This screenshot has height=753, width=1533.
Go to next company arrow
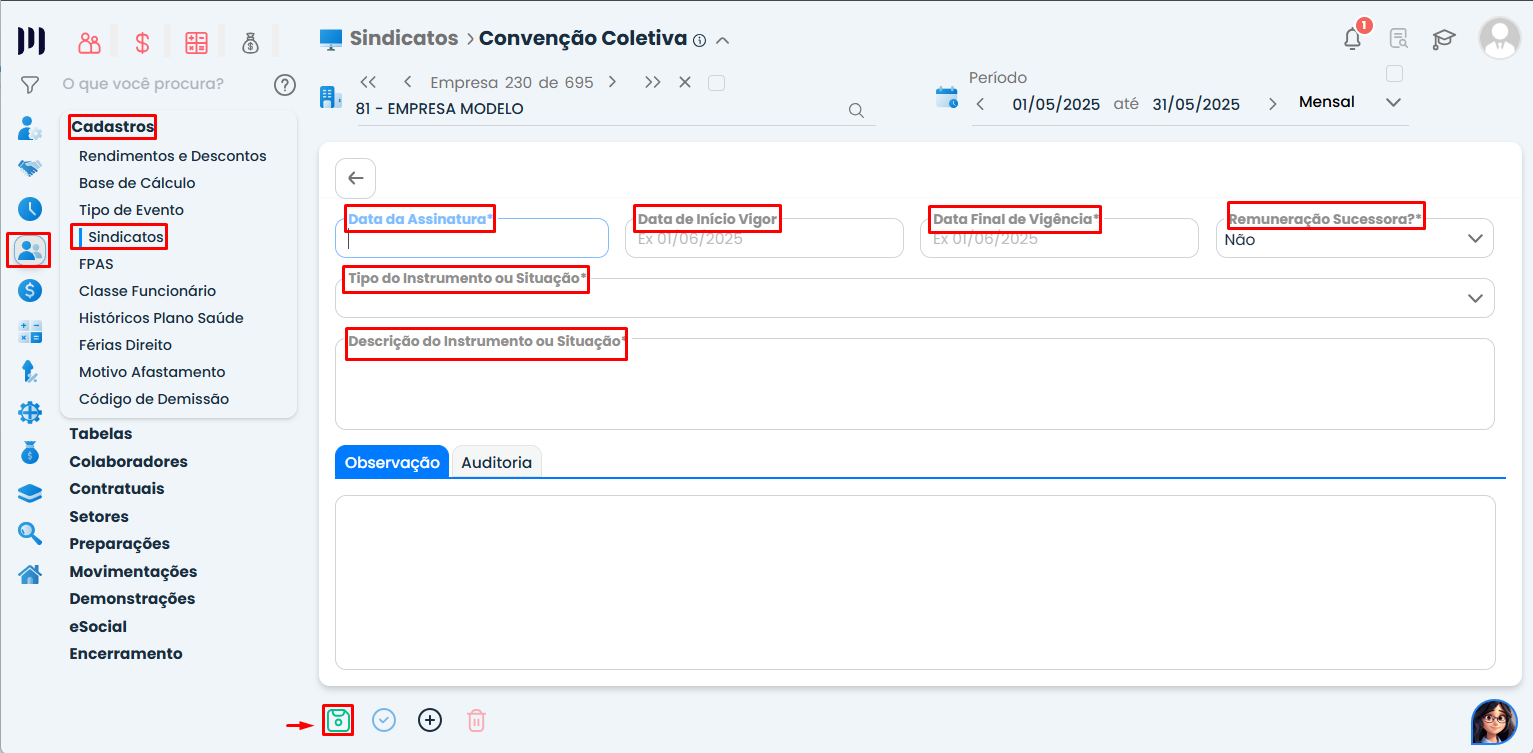click(x=612, y=82)
